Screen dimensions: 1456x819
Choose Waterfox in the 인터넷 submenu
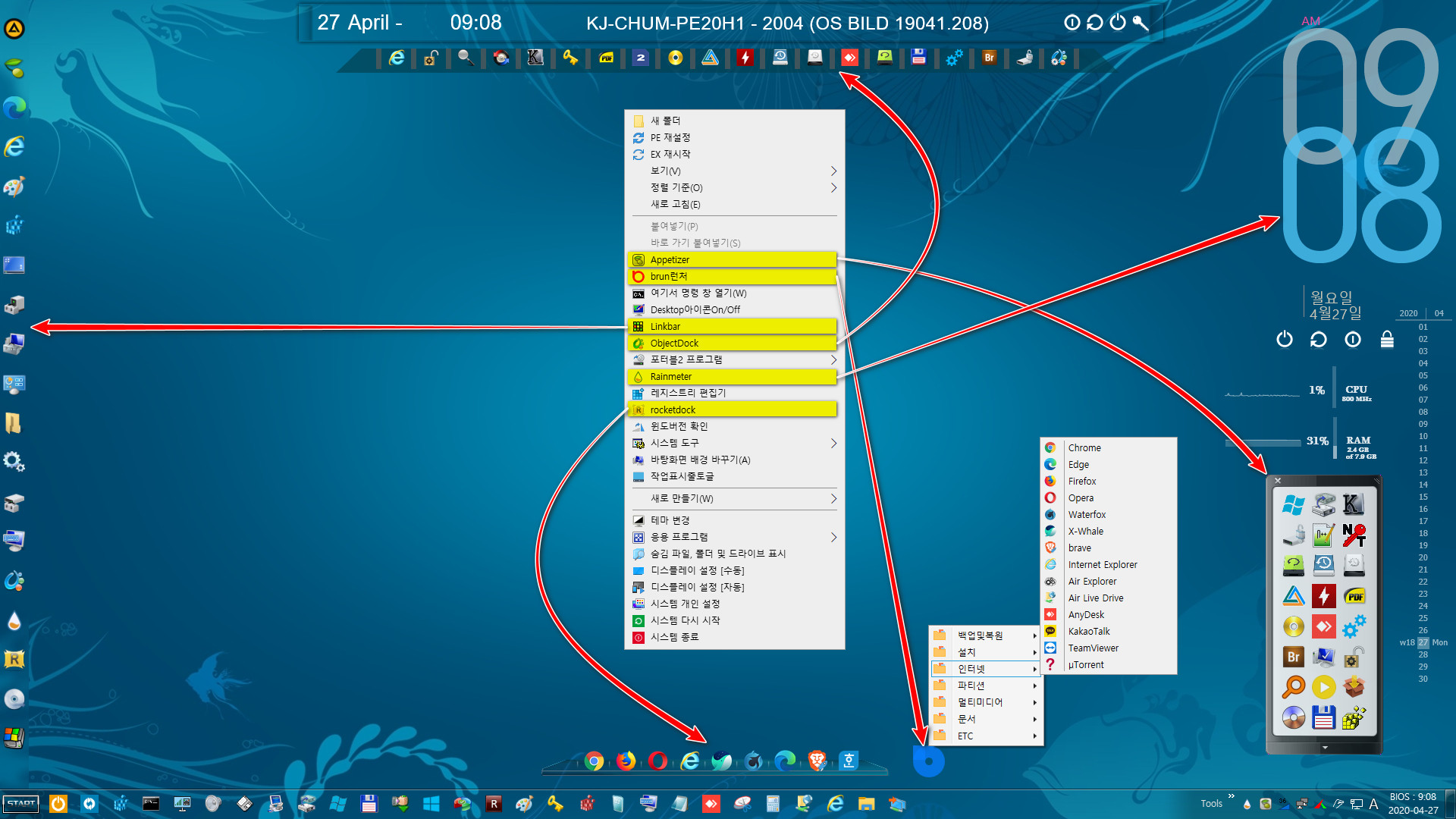coord(1109,514)
